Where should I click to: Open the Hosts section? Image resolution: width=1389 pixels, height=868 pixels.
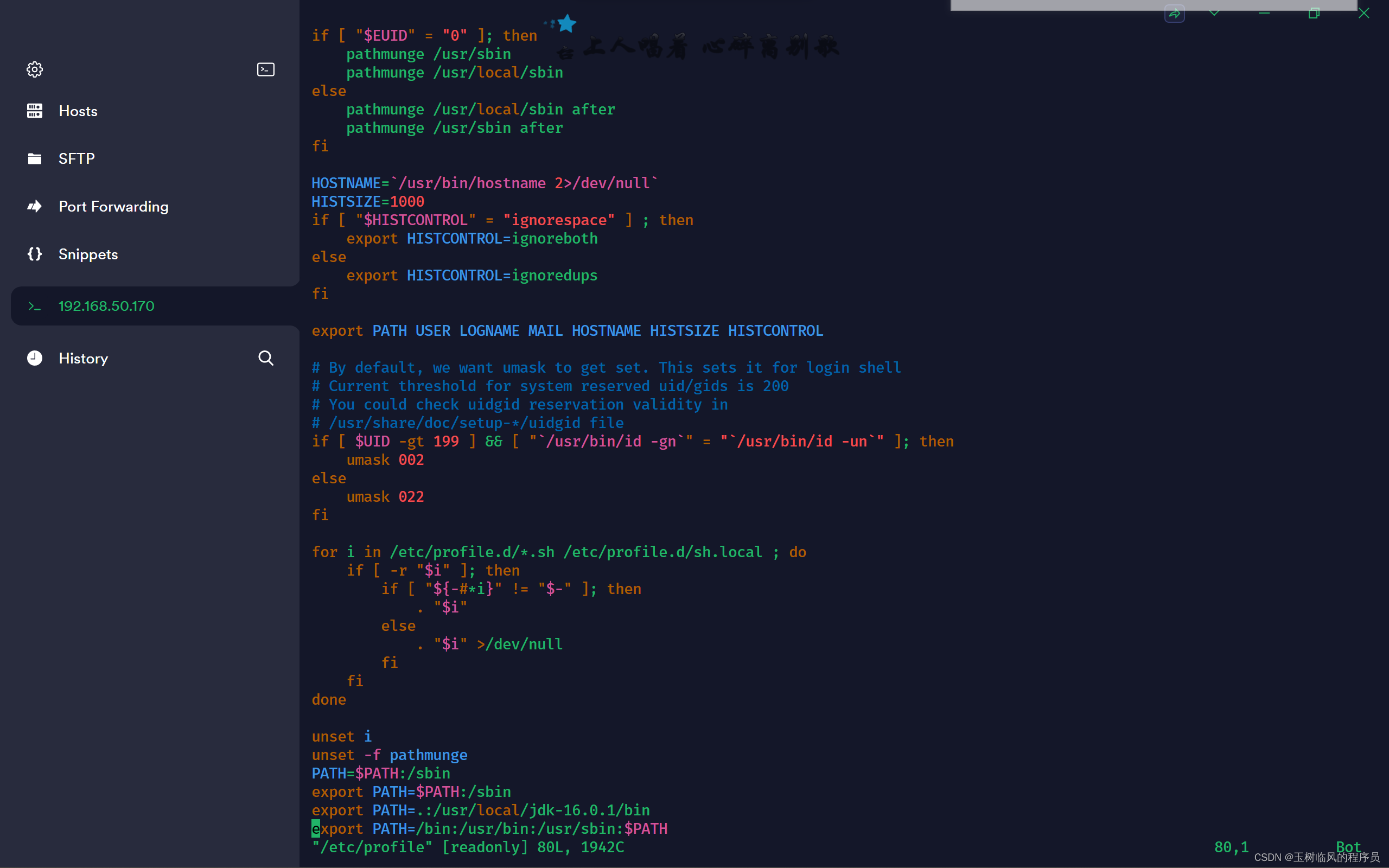(78, 111)
